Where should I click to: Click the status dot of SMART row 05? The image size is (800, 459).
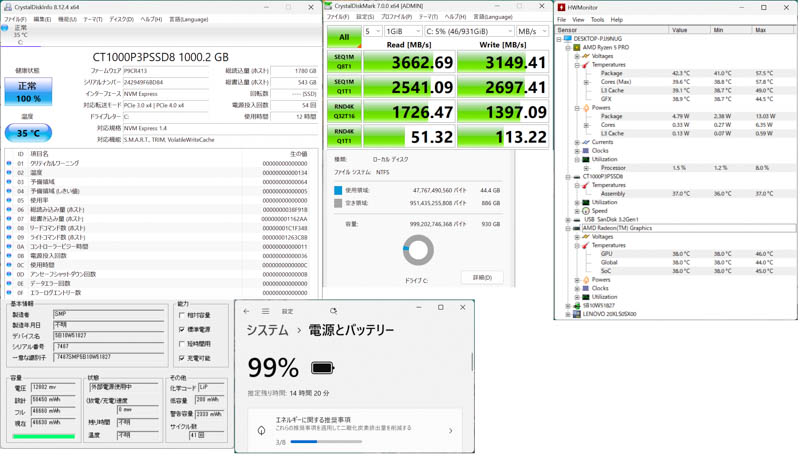click(9, 200)
